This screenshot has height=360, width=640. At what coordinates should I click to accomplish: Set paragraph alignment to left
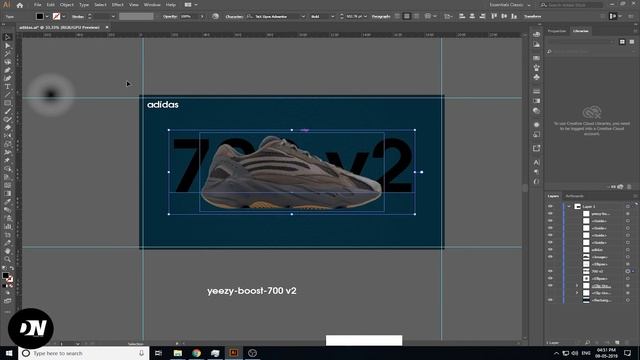(x=398, y=16)
